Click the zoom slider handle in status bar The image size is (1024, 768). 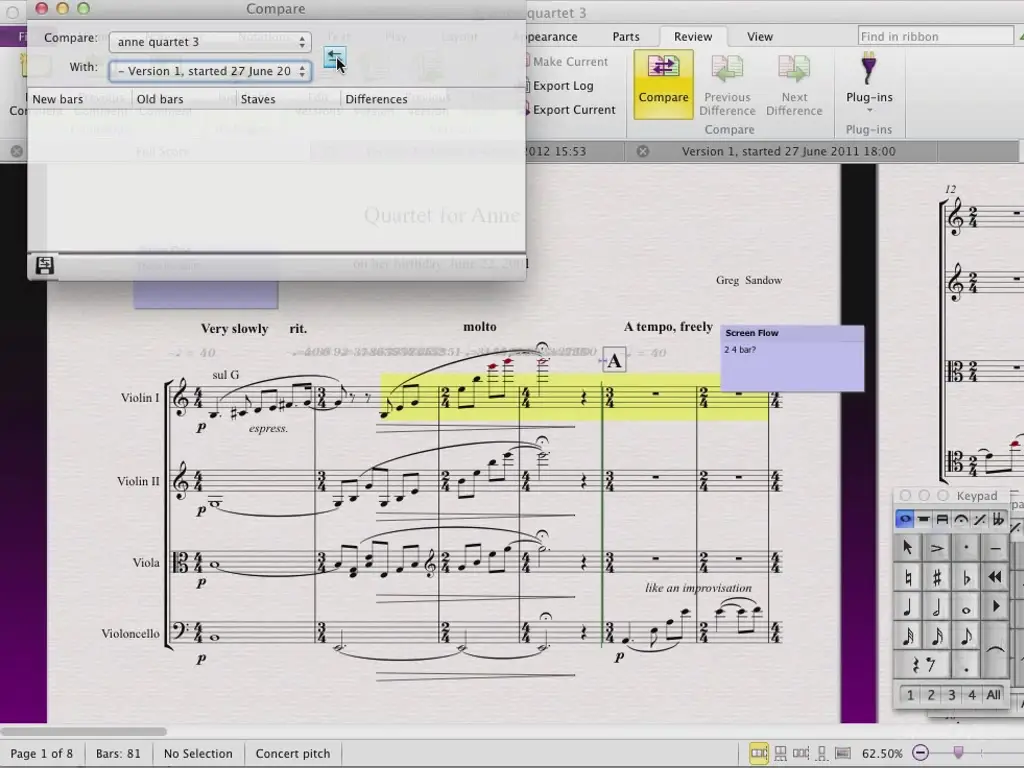click(958, 753)
